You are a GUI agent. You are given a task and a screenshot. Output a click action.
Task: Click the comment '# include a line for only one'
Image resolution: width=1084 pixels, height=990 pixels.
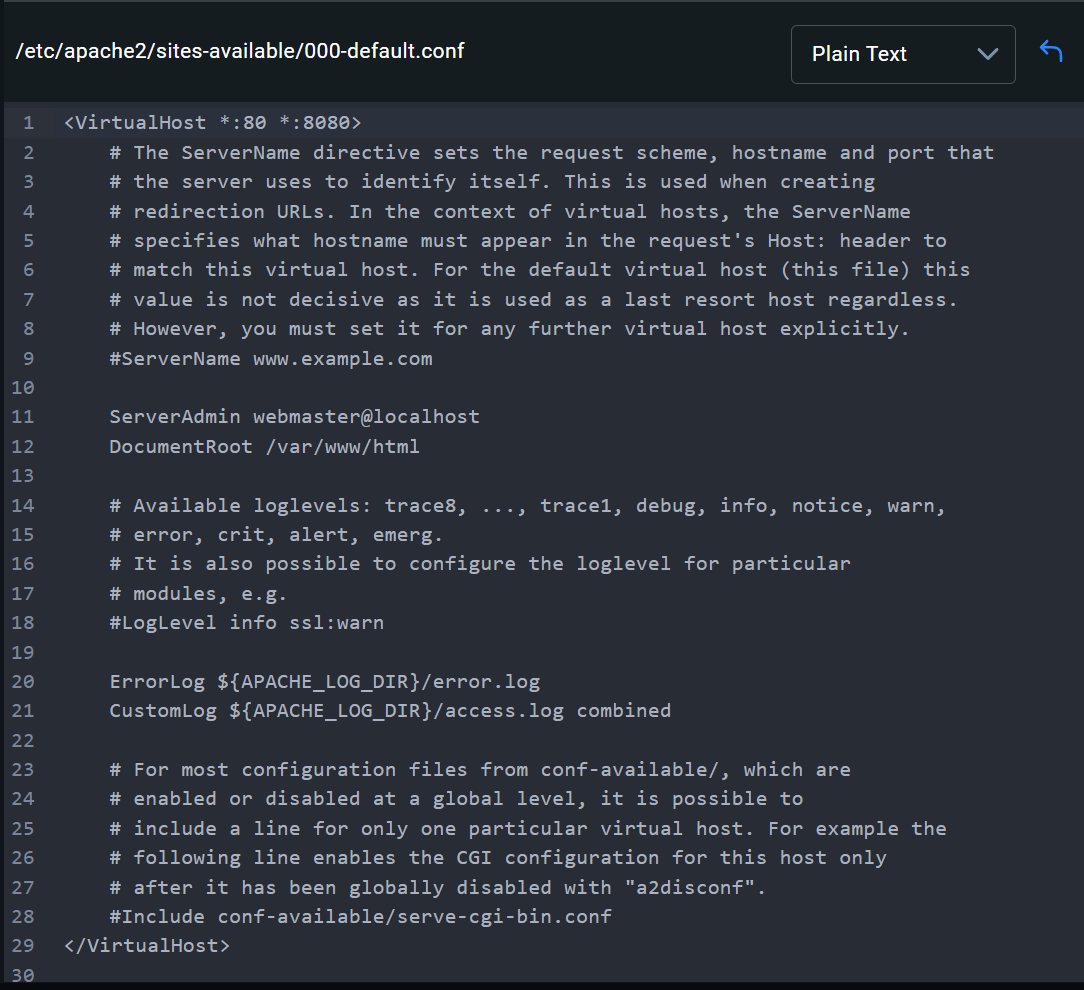click(x=528, y=829)
